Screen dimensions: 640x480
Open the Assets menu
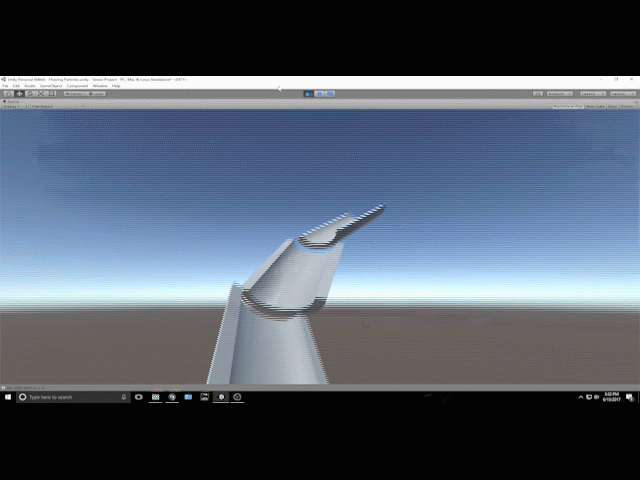(x=30, y=86)
